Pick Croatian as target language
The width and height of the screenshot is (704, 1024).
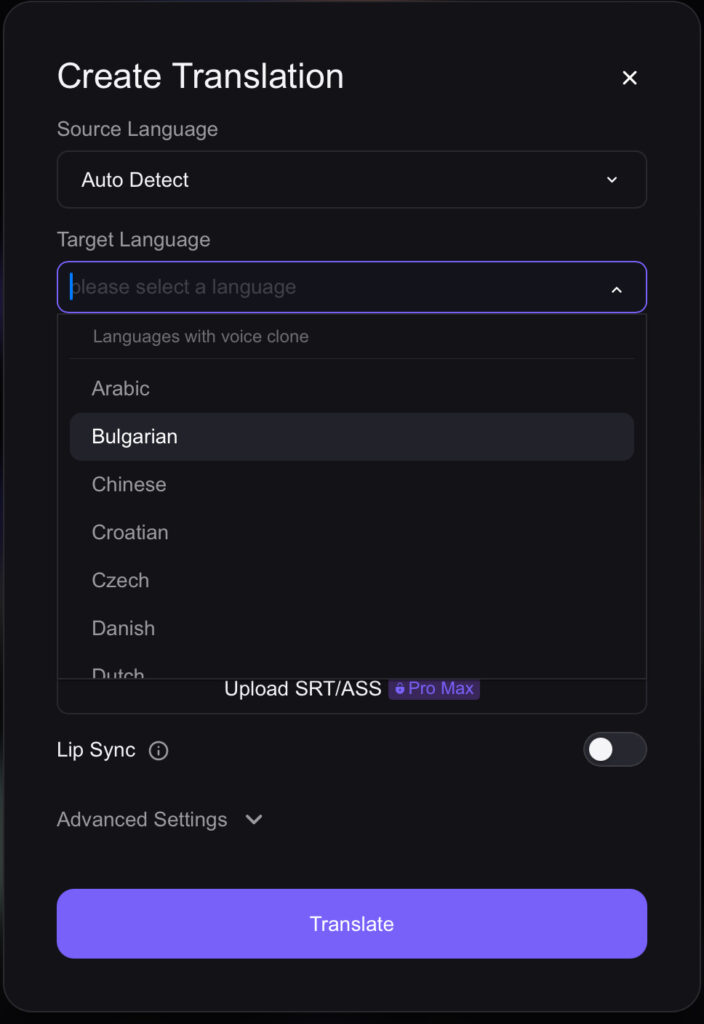click(x=130, y=532)
